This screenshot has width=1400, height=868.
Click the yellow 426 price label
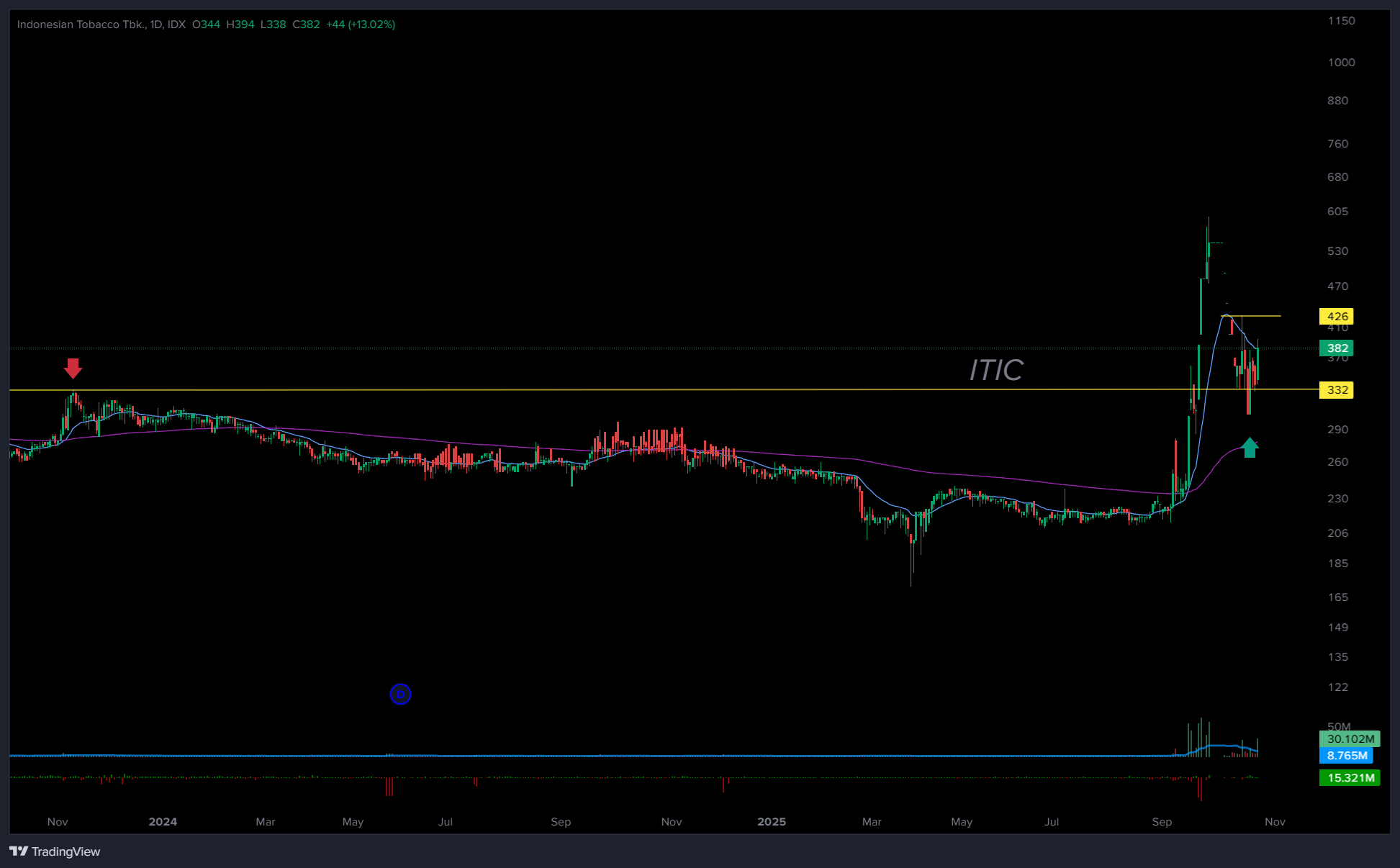[1336, 317]
